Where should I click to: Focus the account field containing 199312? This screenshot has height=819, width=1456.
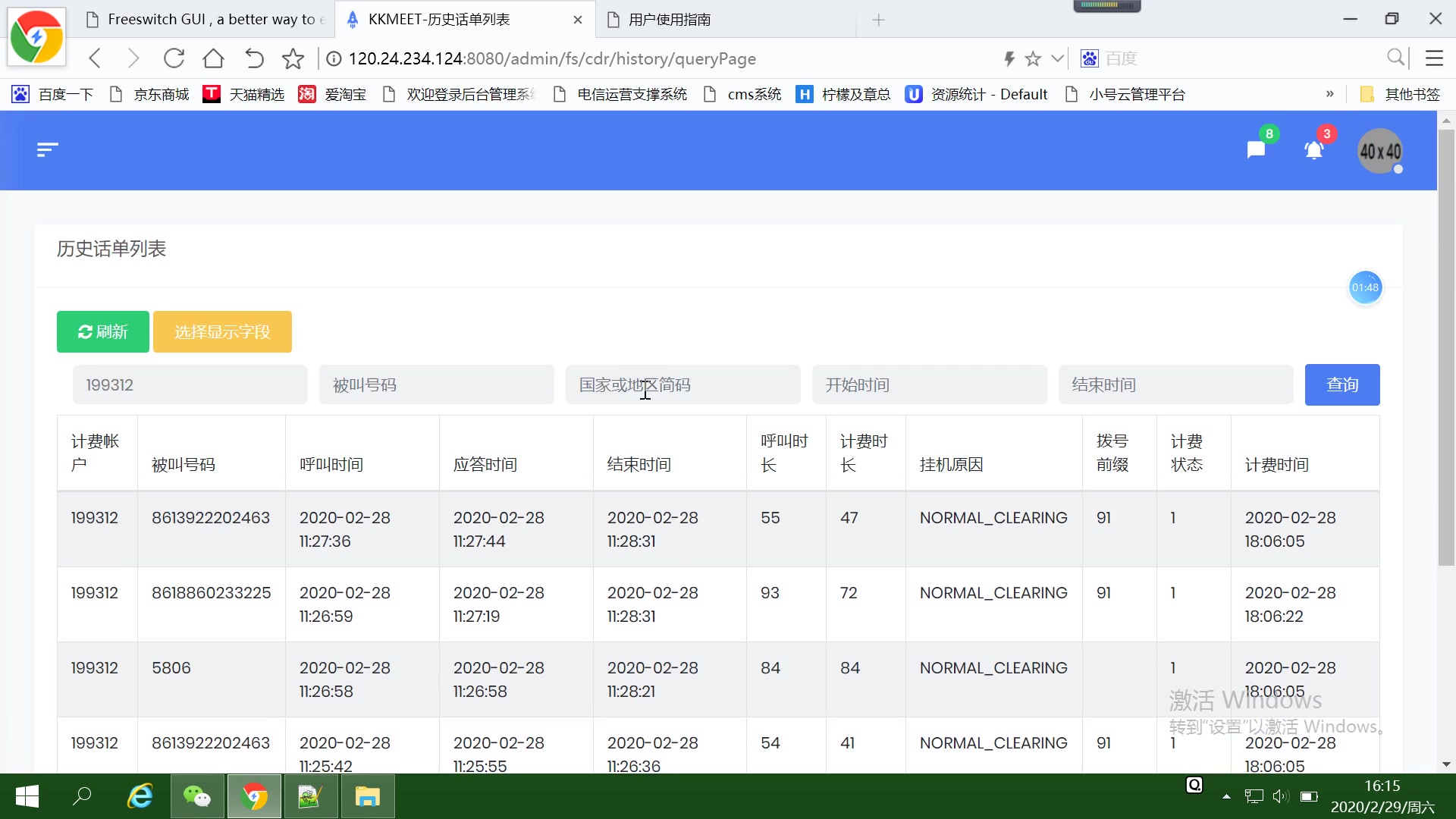(x=190, y=385)
